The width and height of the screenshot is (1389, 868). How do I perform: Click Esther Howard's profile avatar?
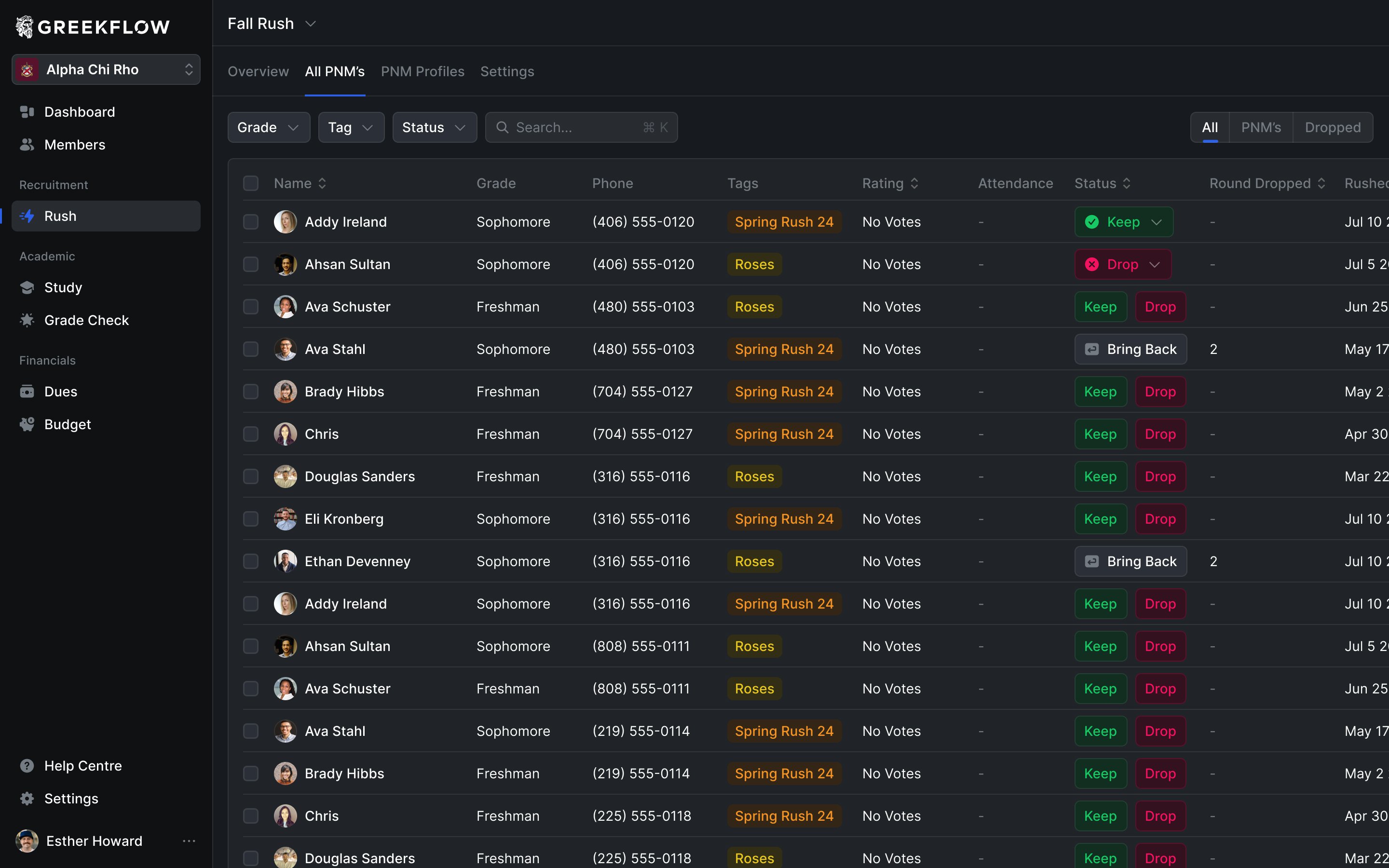27,841
